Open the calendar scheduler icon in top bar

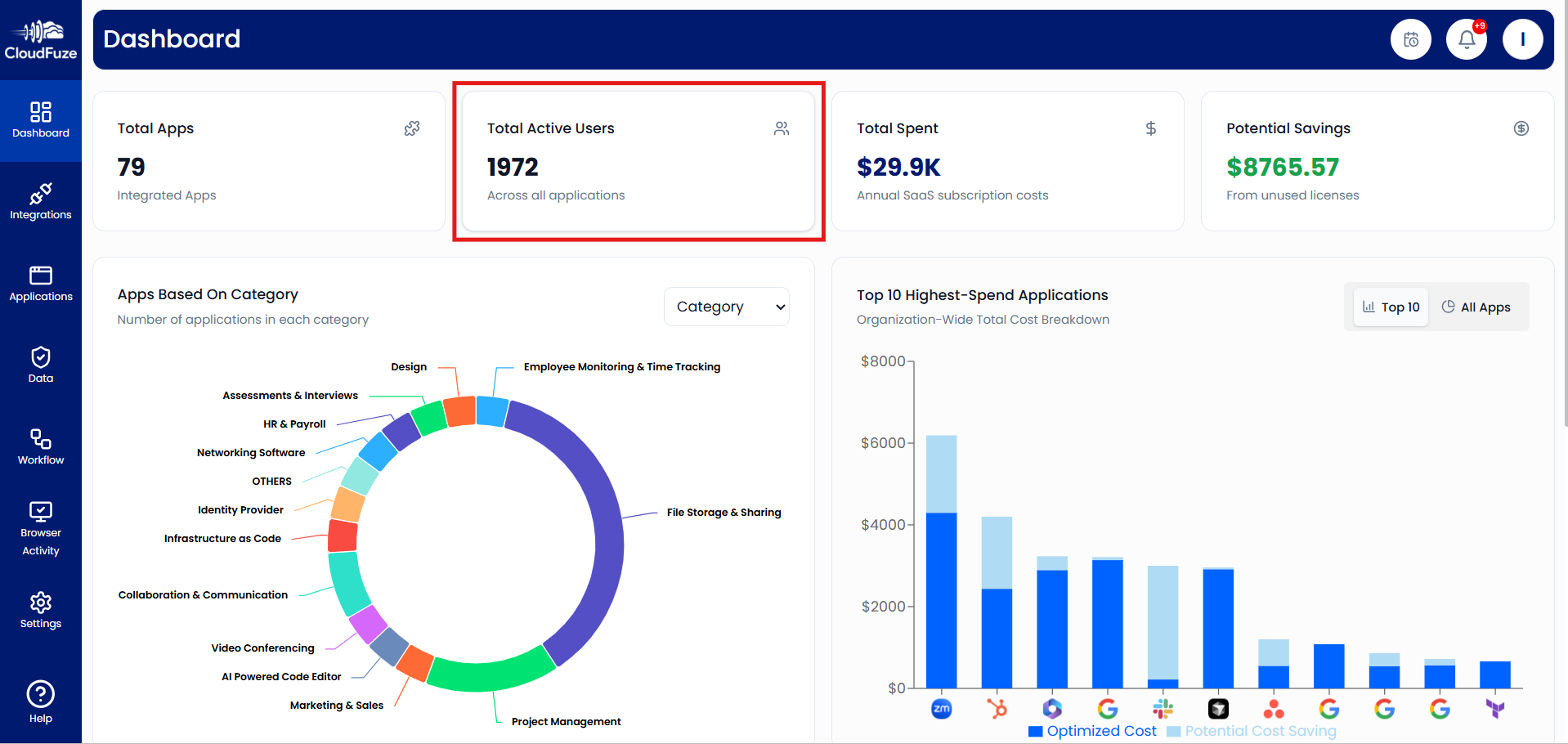click(x=1410, y=38)
